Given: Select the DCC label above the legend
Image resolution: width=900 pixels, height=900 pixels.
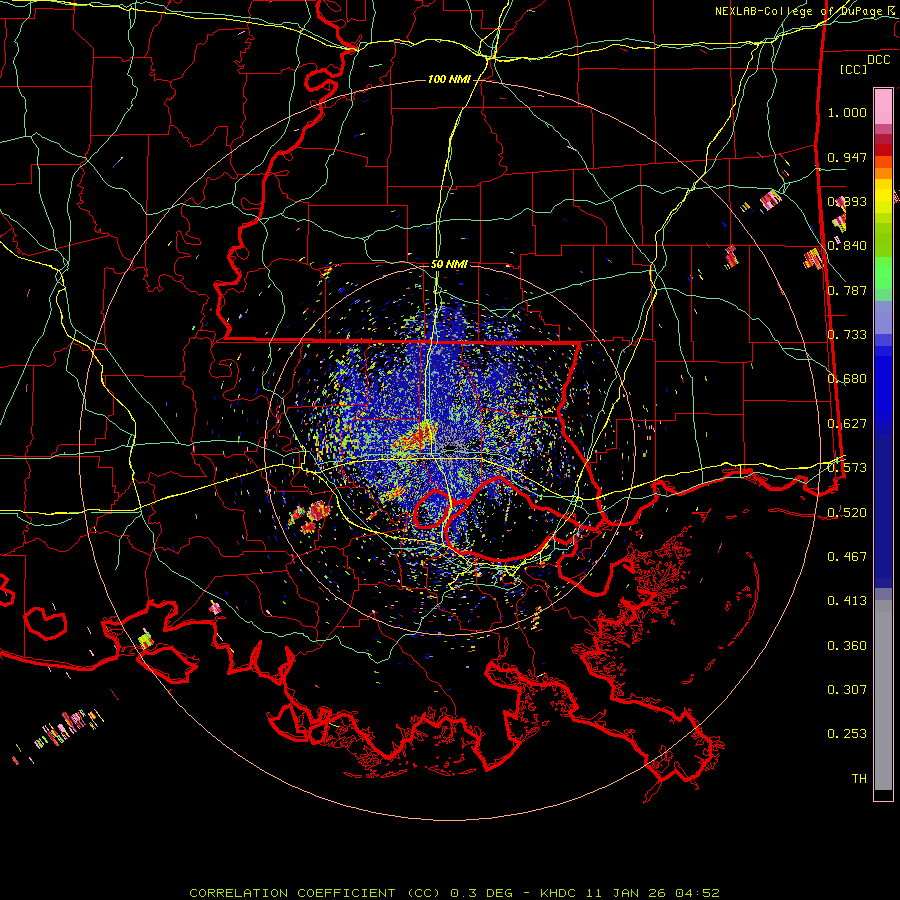Looking at the screenshot, I should 878,60.
